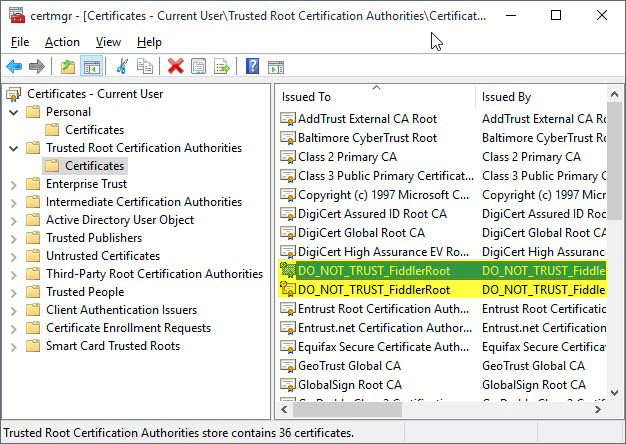The width and height of the screenshot is (626, 444).
Task: Select Certificates under Personal
Action: pos(95,130)
